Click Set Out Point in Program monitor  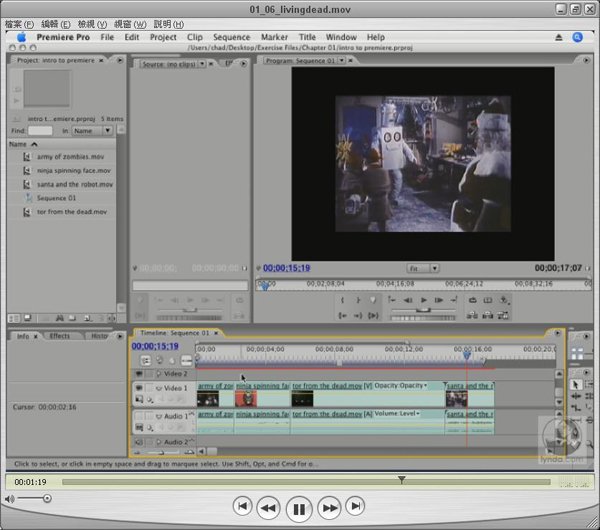tap(358, 300)
